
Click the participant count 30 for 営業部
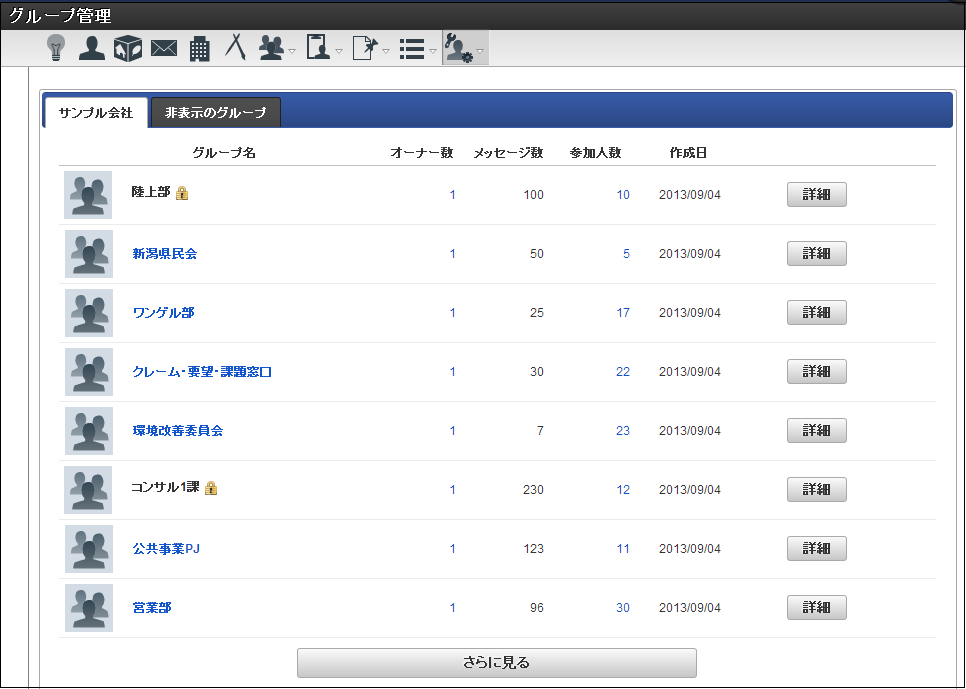tap(623, 608)
